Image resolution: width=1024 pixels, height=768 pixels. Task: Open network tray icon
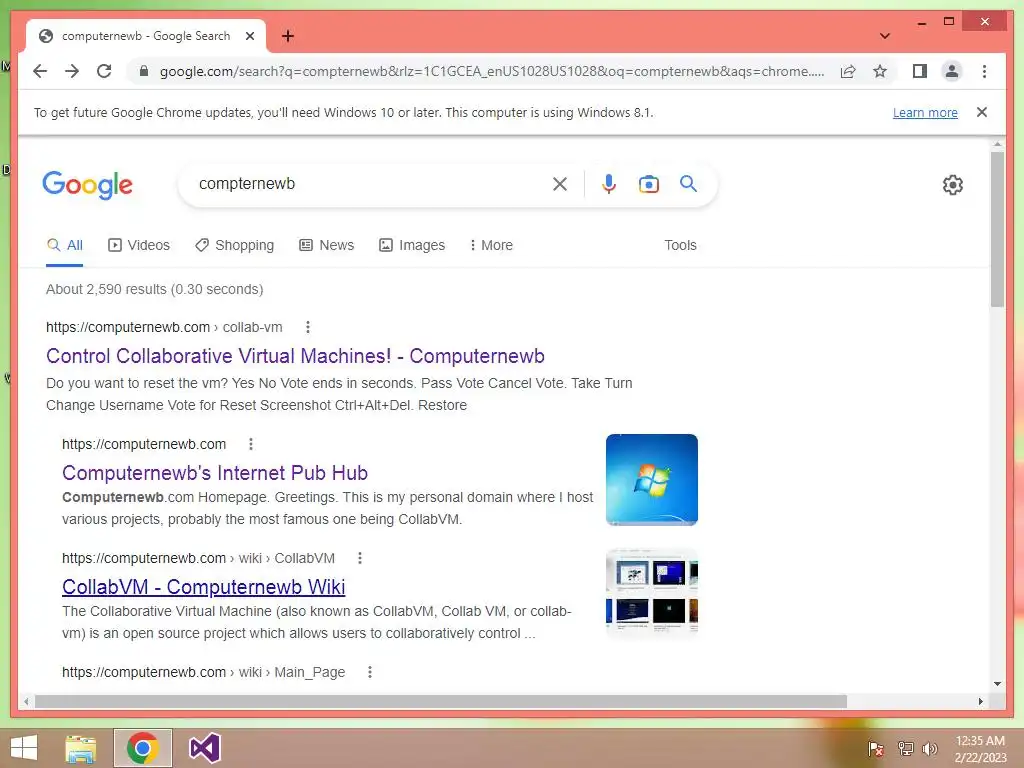point(906,748)
